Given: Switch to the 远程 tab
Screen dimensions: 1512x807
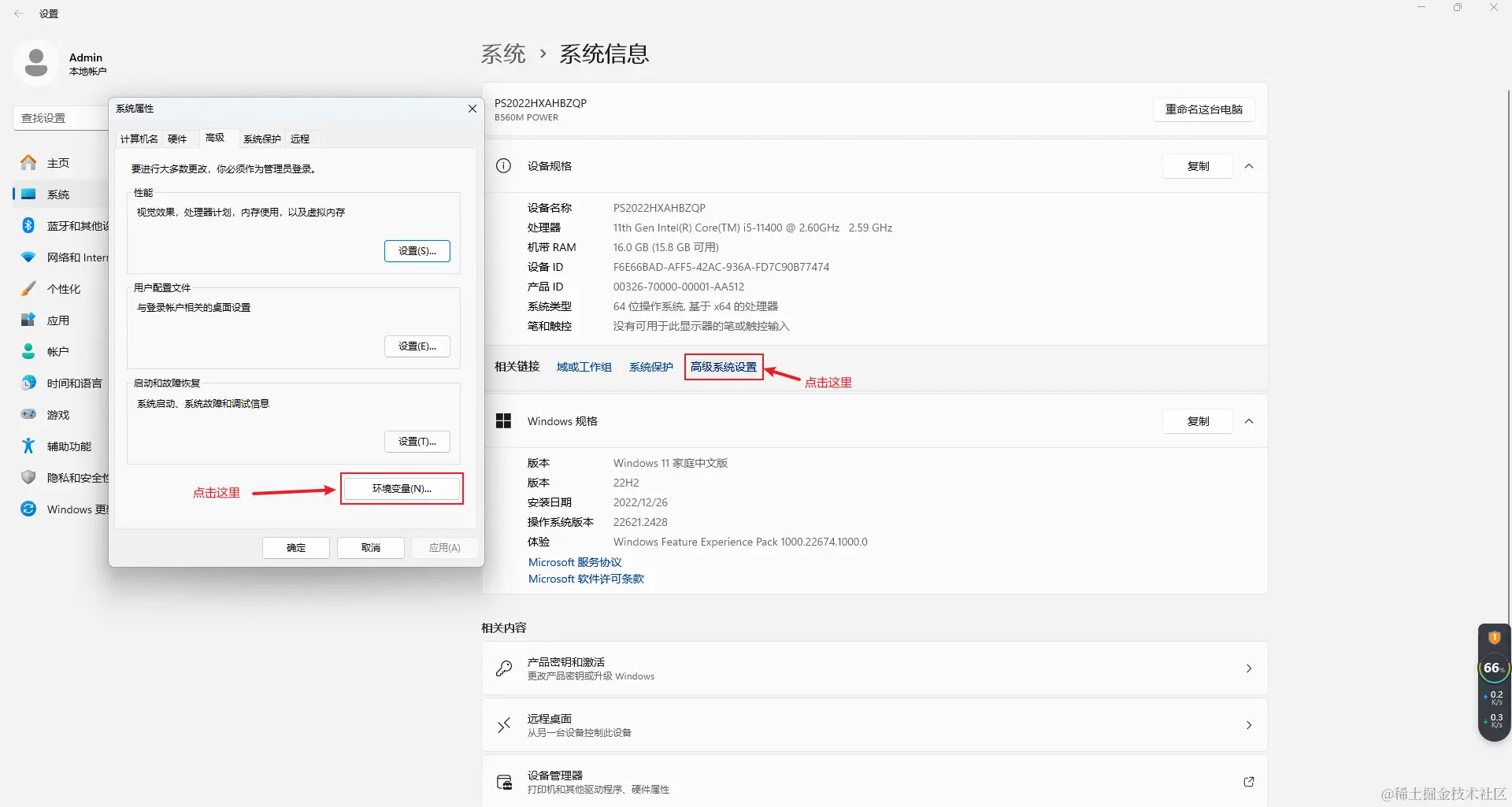Looking at the screenshot, I should click(300, 139).
